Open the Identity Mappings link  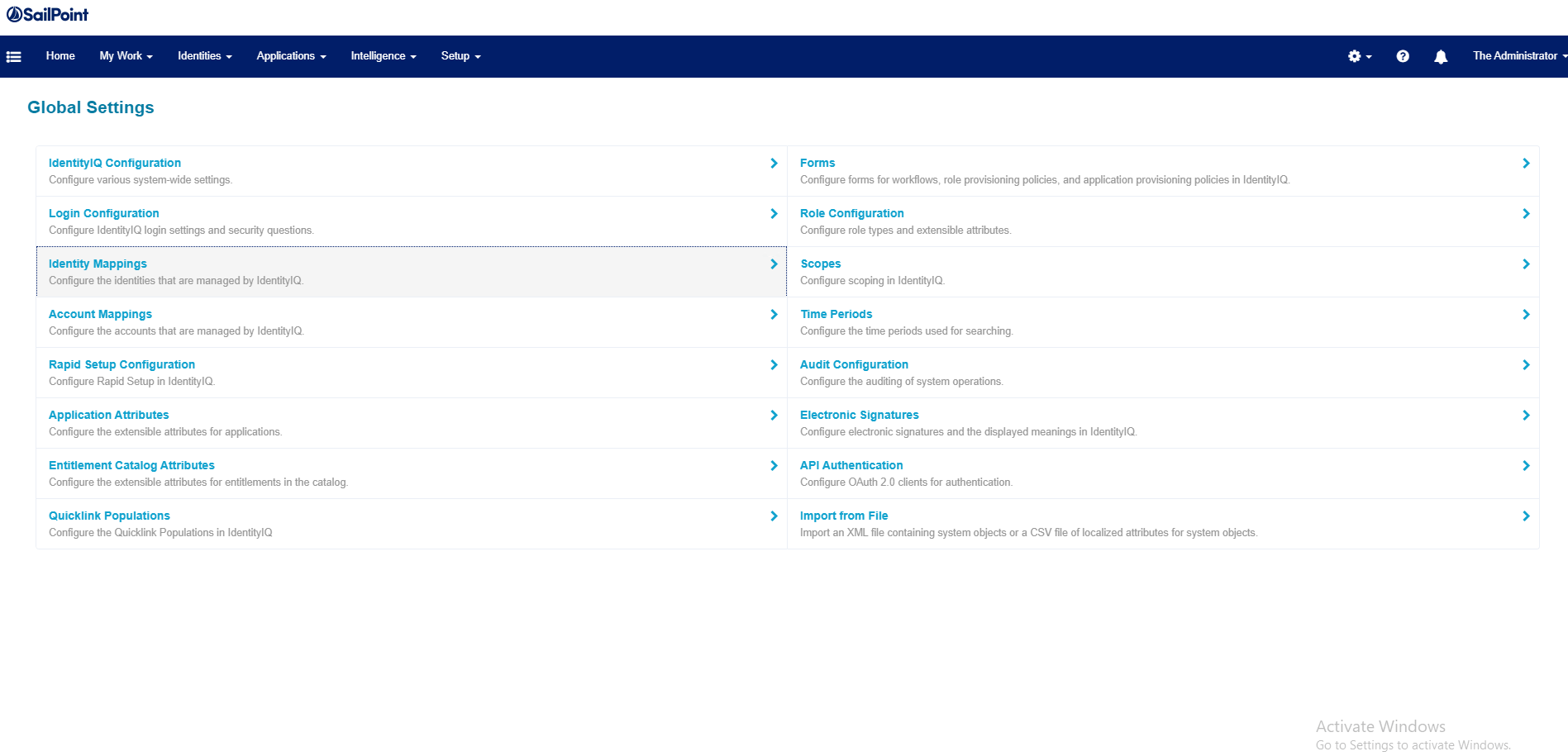(x=98, y=264)
